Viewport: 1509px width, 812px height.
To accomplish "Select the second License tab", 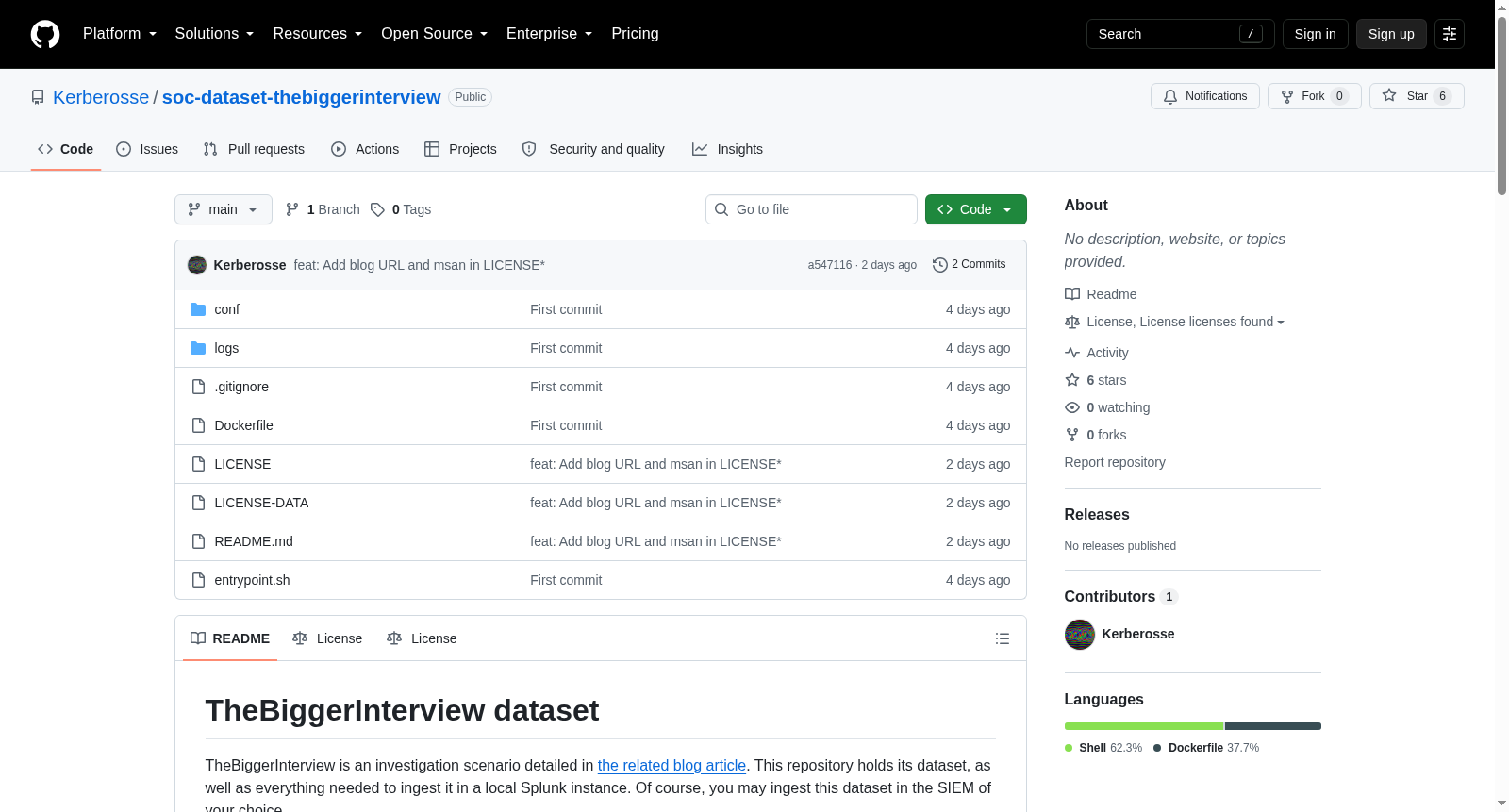I will [x=422, y=638].
